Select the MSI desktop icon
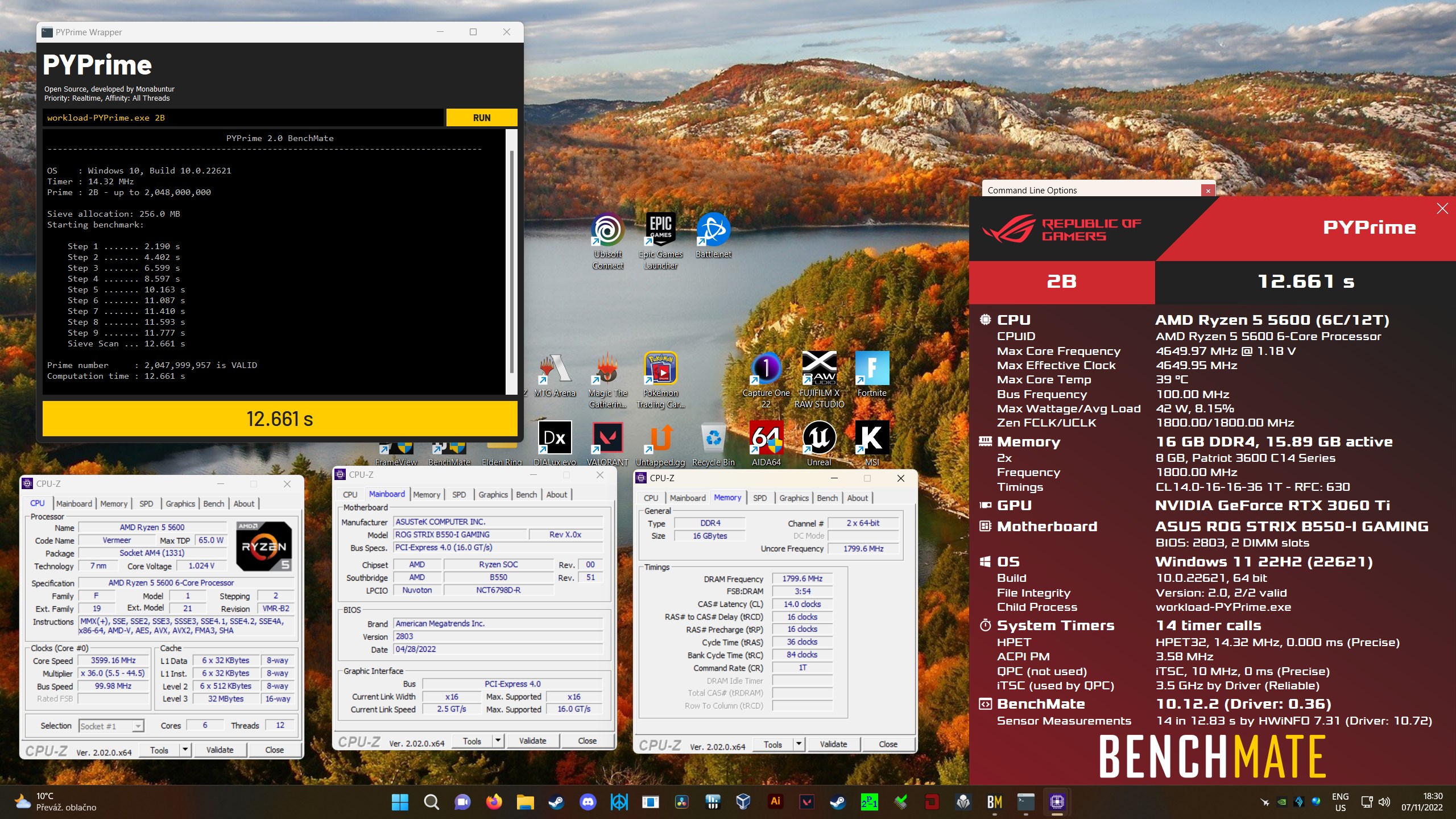Viewport: 1456px width, 819px height. pyautogui.click(x=872, y=444)
